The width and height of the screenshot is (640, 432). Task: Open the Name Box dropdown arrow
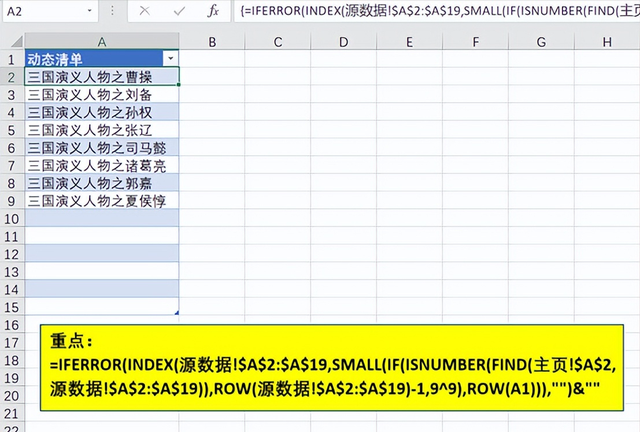pyautogui.click(x=90, y=11)
